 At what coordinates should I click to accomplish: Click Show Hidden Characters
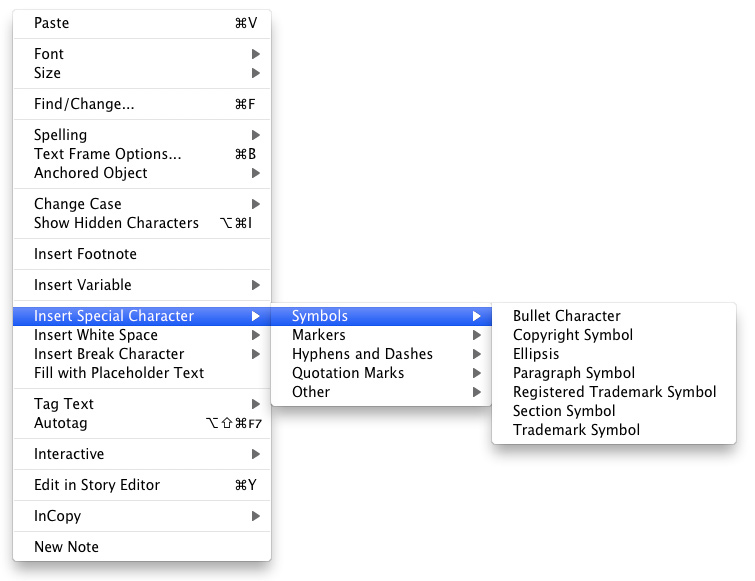(116, 223)
